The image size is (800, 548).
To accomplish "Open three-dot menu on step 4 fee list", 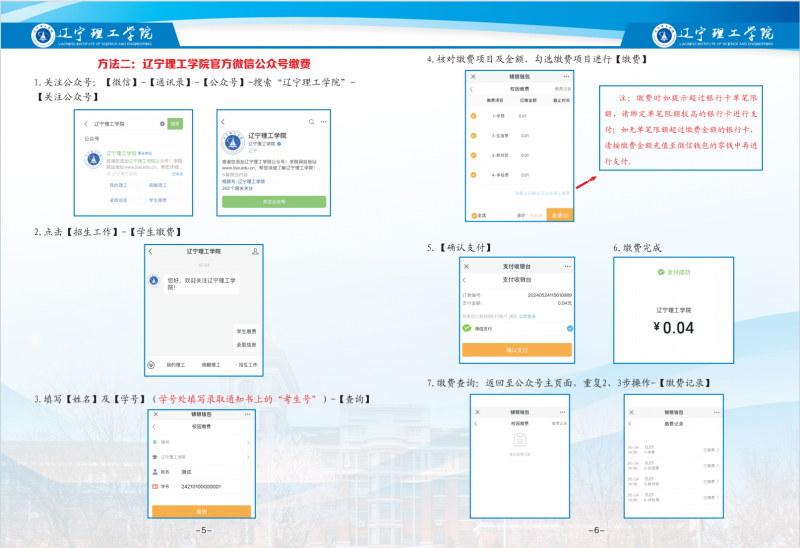I will coord(566,77).
